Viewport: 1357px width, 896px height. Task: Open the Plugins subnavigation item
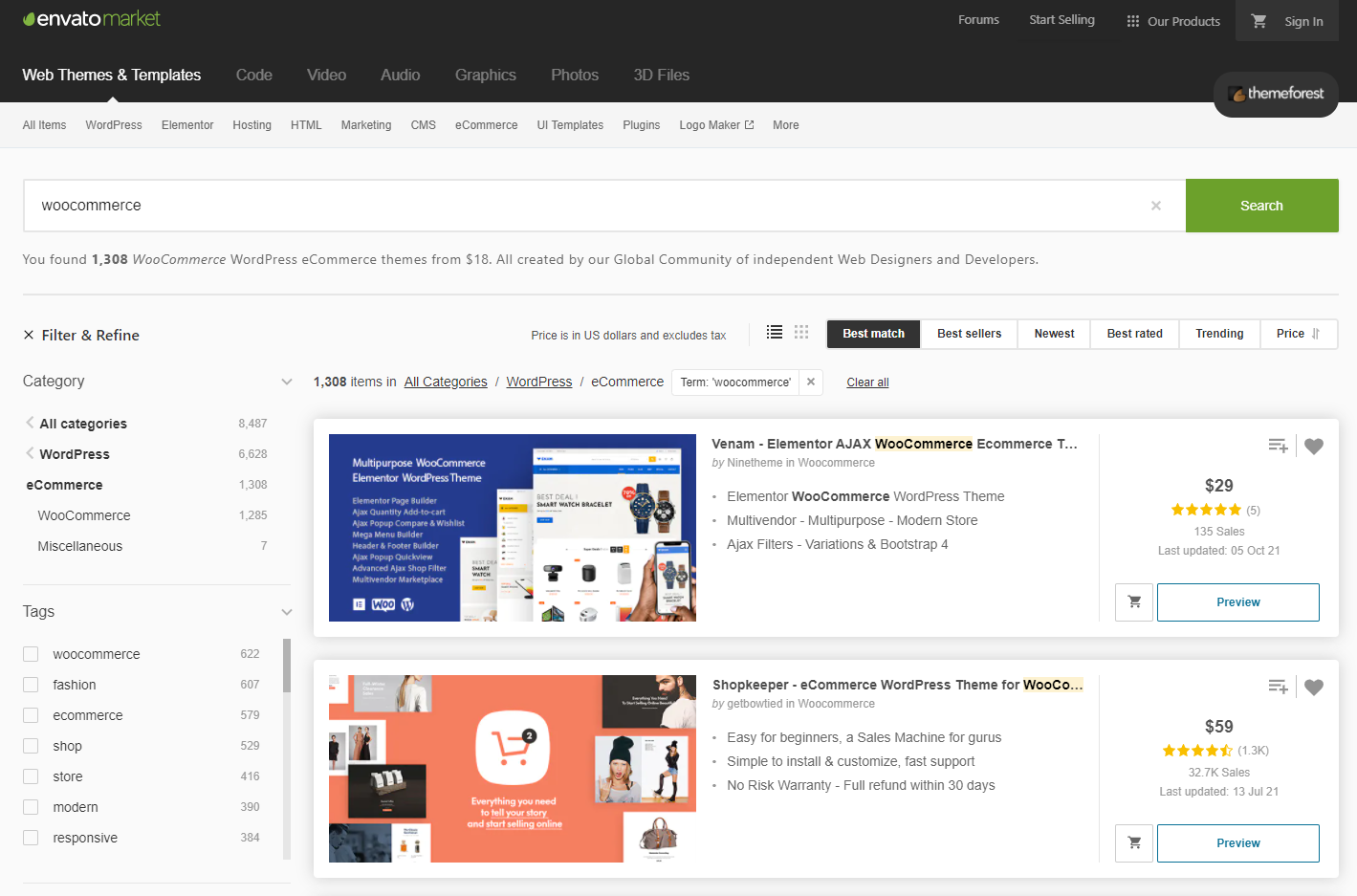[x=641, y=125]
